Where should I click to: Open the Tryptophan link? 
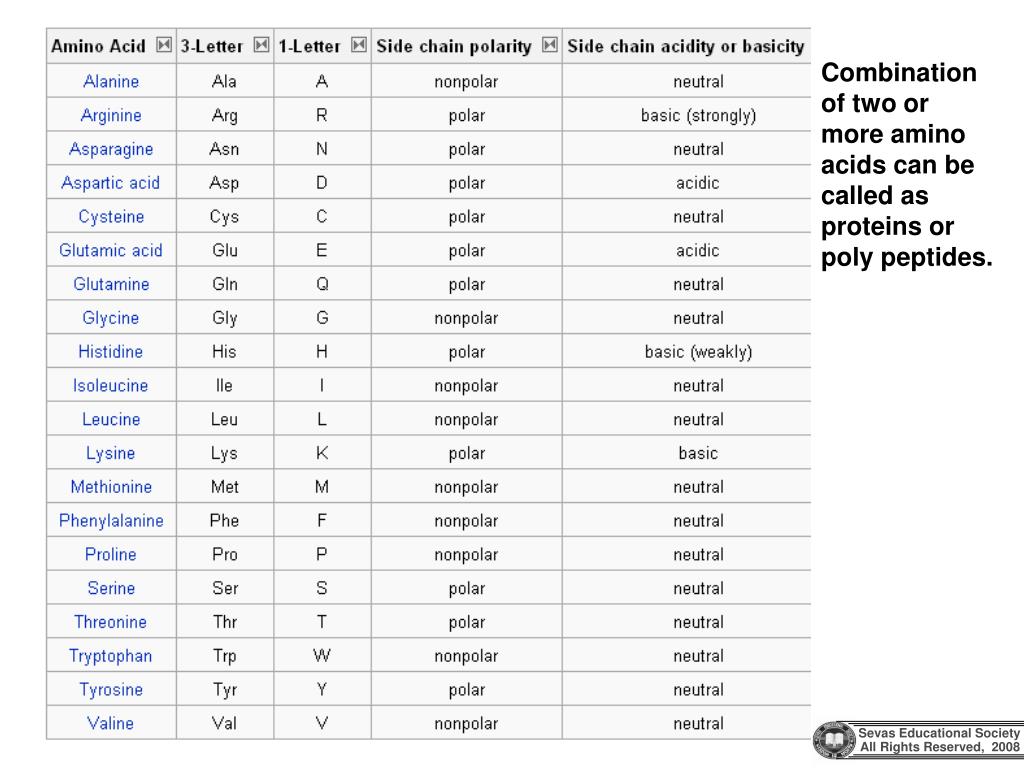coord(110,656)
